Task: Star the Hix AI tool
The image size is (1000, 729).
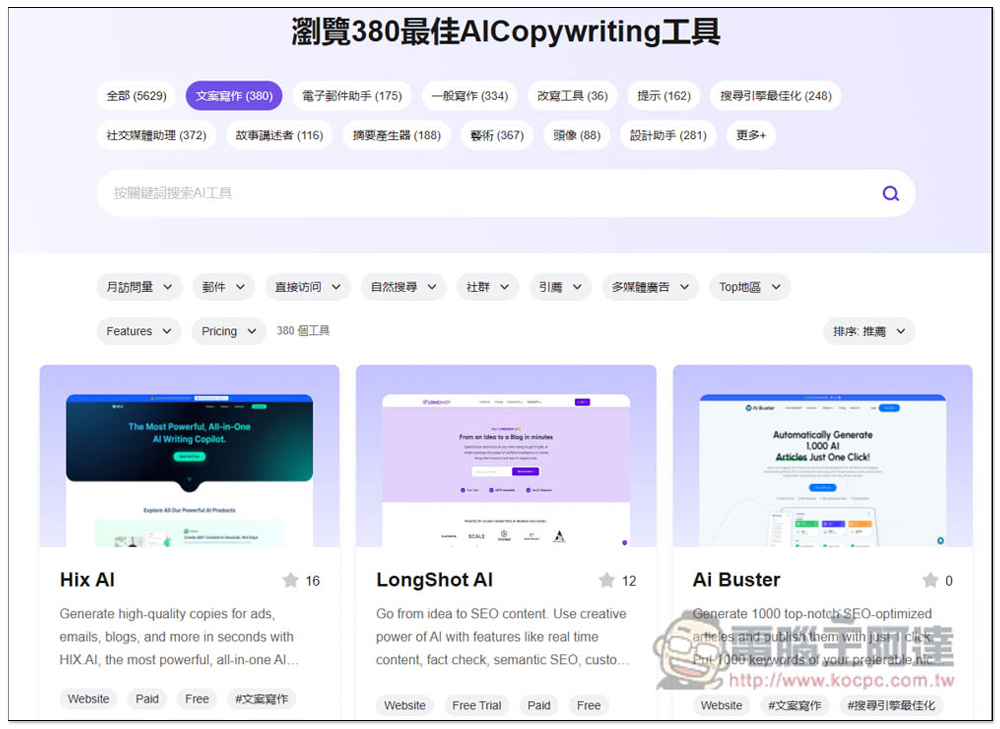Action: click(x=290, y=580)
